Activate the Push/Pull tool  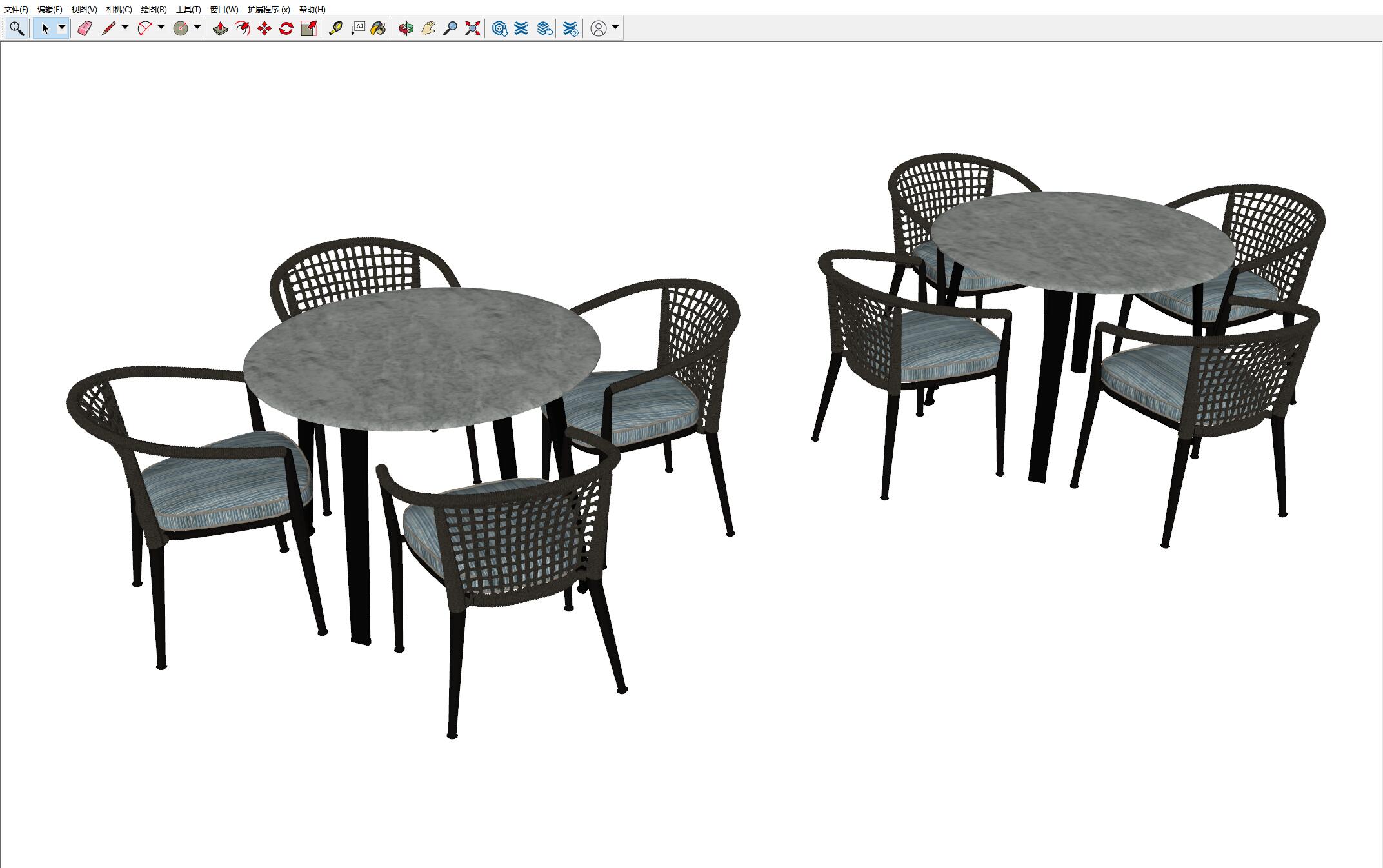click(x=221, y=28)
